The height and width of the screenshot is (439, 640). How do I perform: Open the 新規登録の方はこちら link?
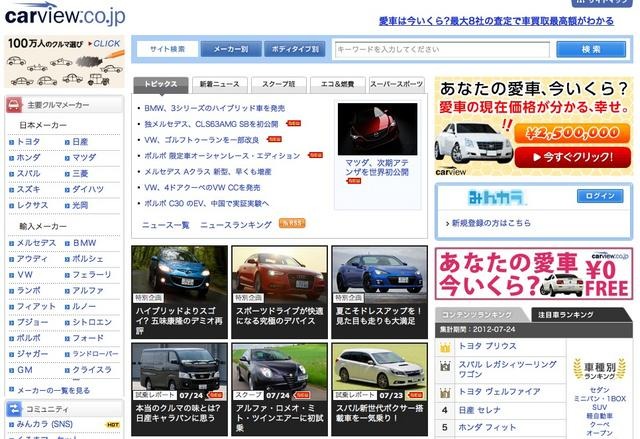point(491,223)
